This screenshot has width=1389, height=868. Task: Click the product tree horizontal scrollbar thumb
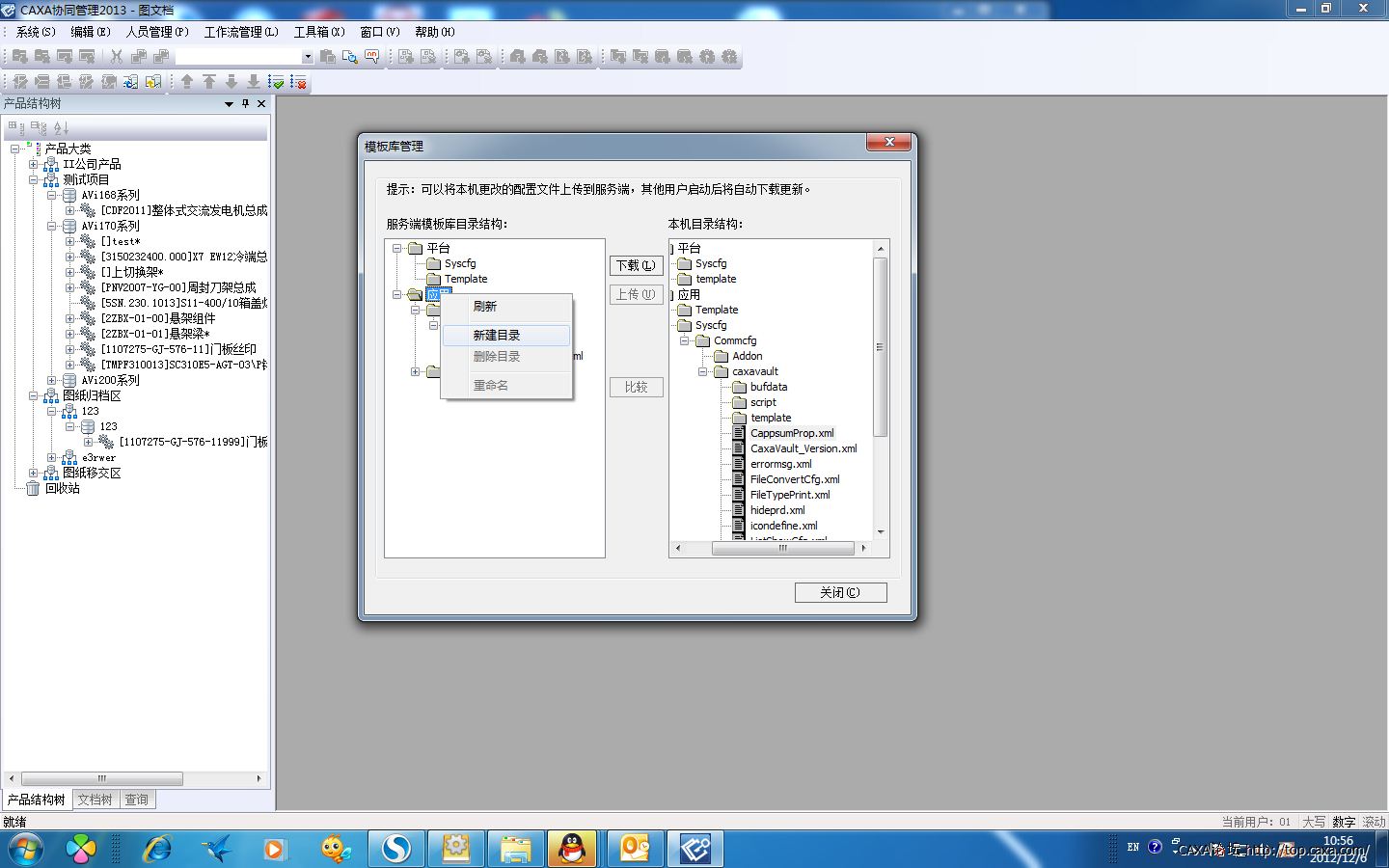(x=101, y=778)
